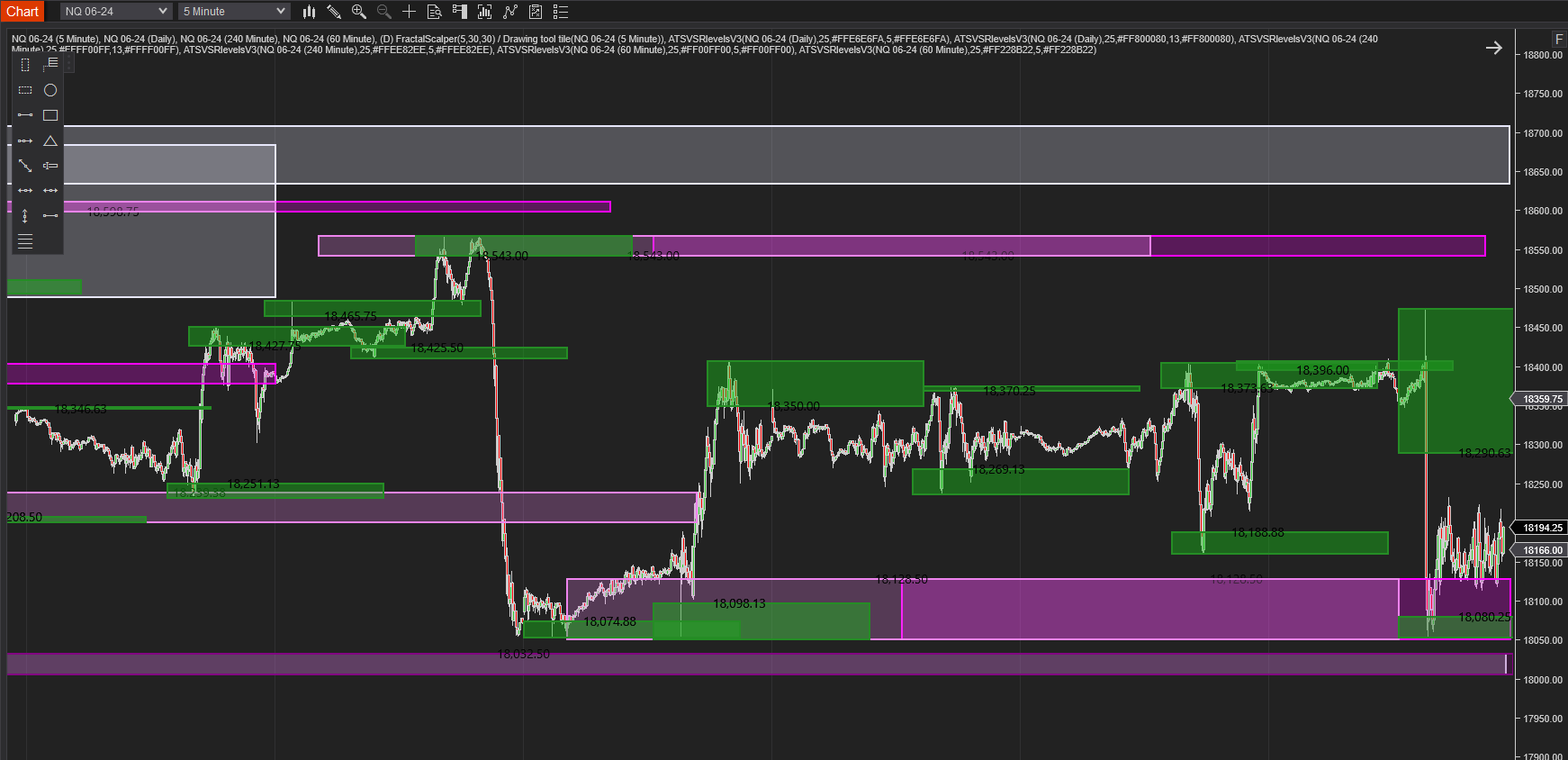The image size is (1568, 760).
Task: Click the 18,396.00 level label
Action: tap(1323, 370)
